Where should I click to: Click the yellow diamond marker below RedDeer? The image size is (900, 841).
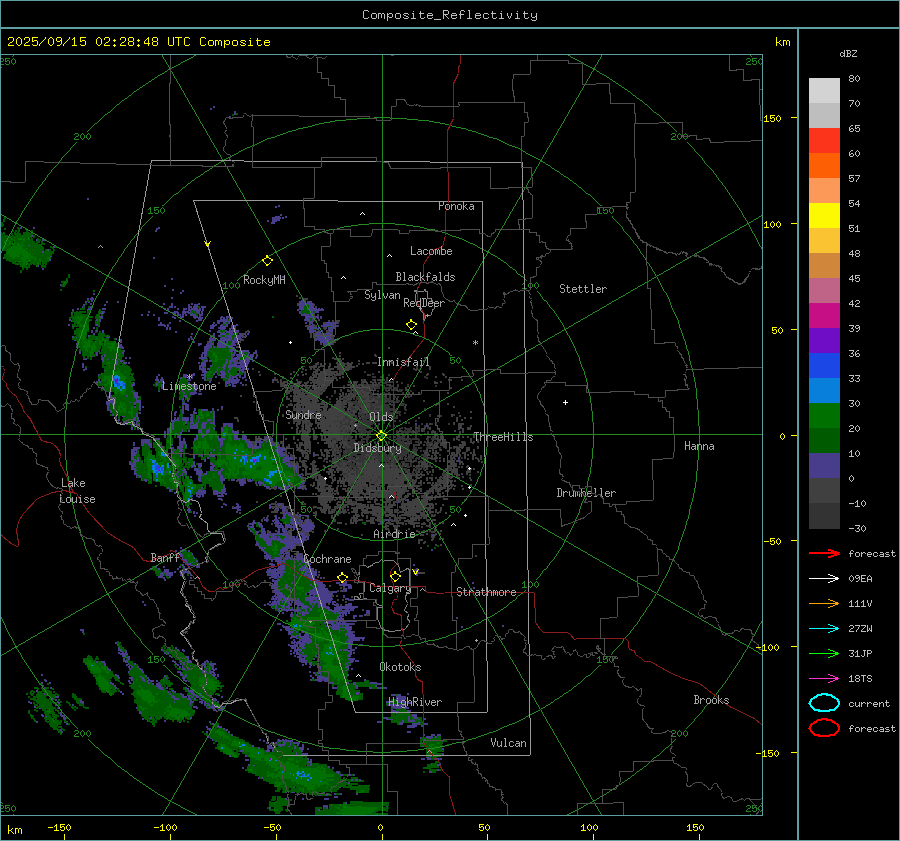point(411,325)
